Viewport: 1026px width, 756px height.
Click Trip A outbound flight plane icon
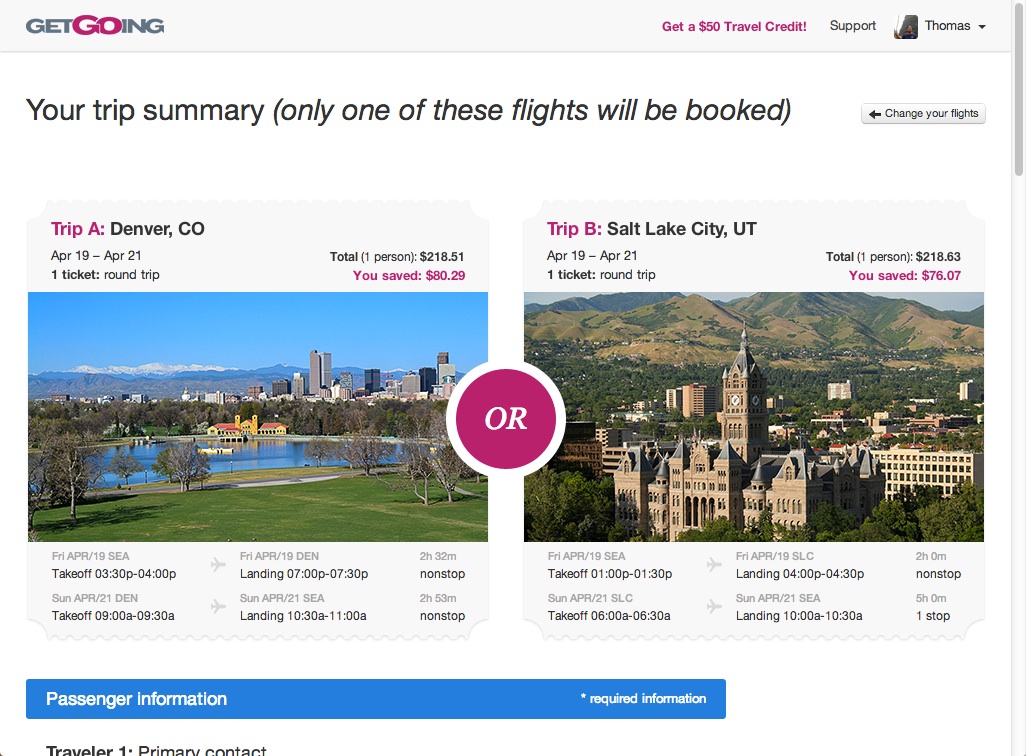tap(219, 565)
